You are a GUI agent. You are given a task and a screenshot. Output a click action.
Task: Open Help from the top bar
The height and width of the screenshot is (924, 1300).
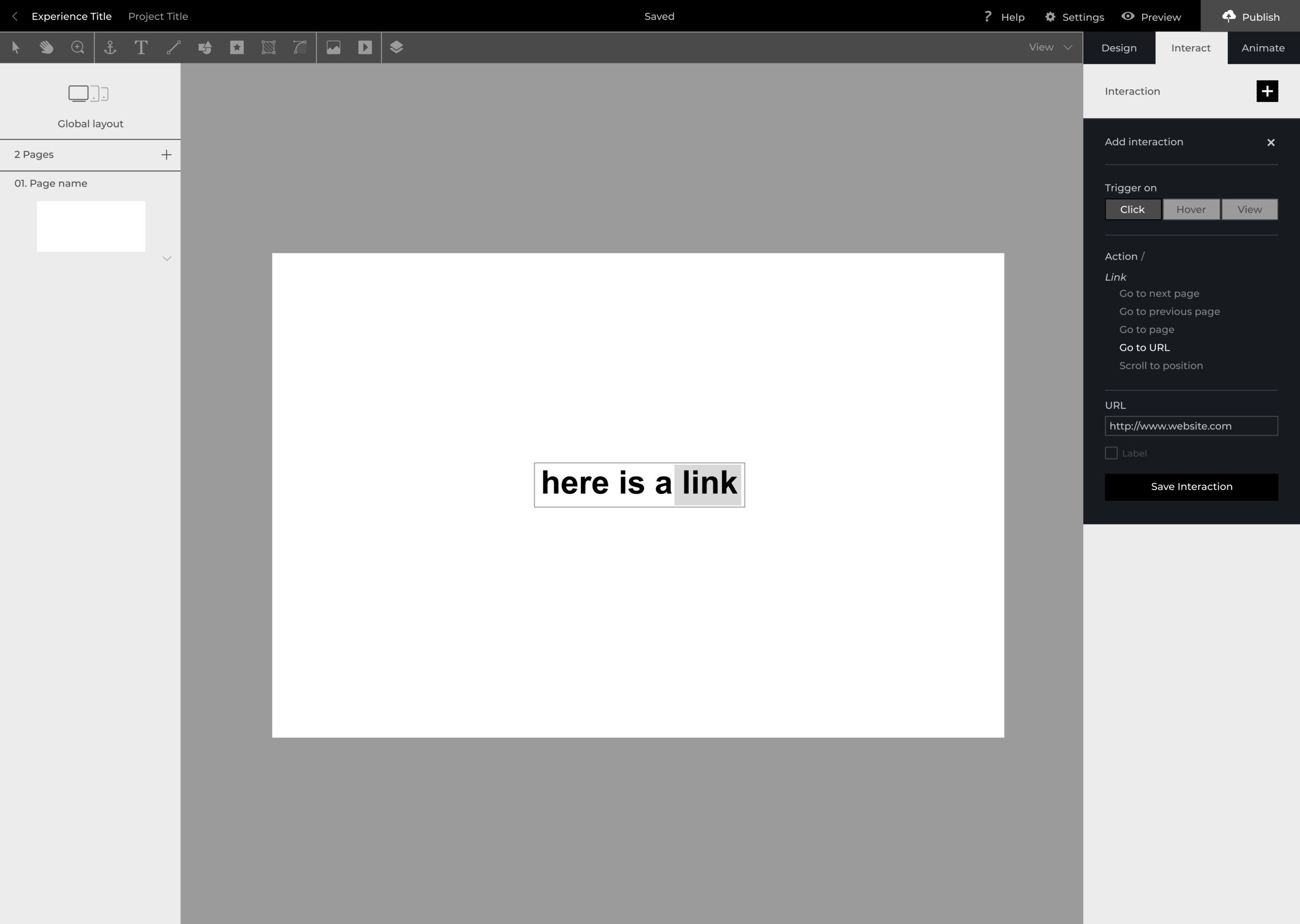tap(1004, 17)
